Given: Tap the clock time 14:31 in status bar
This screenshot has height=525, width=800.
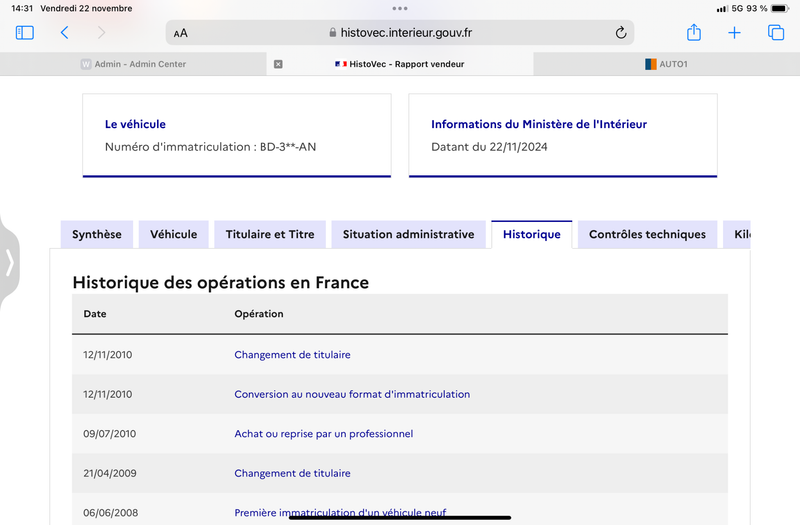Looking at the screenshot, I should [22, 8].
